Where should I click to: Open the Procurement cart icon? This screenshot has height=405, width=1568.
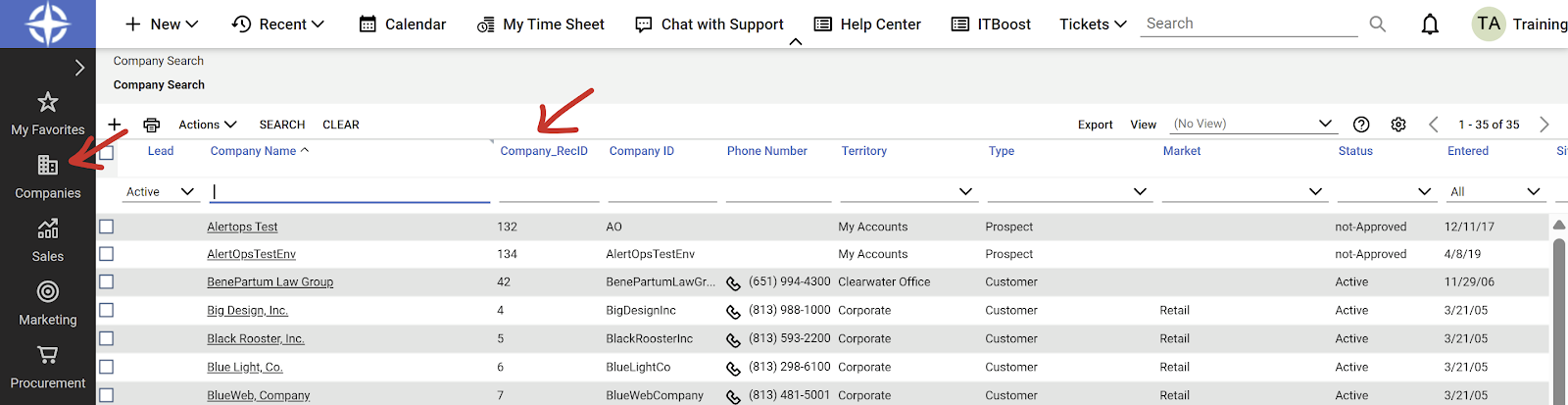[x=47, y=355]
